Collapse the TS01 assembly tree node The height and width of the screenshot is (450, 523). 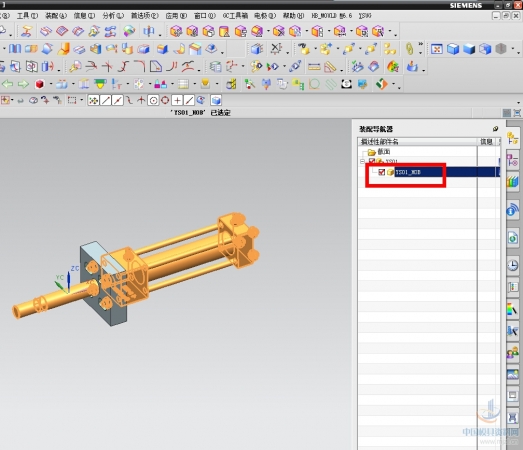[363, 162]
